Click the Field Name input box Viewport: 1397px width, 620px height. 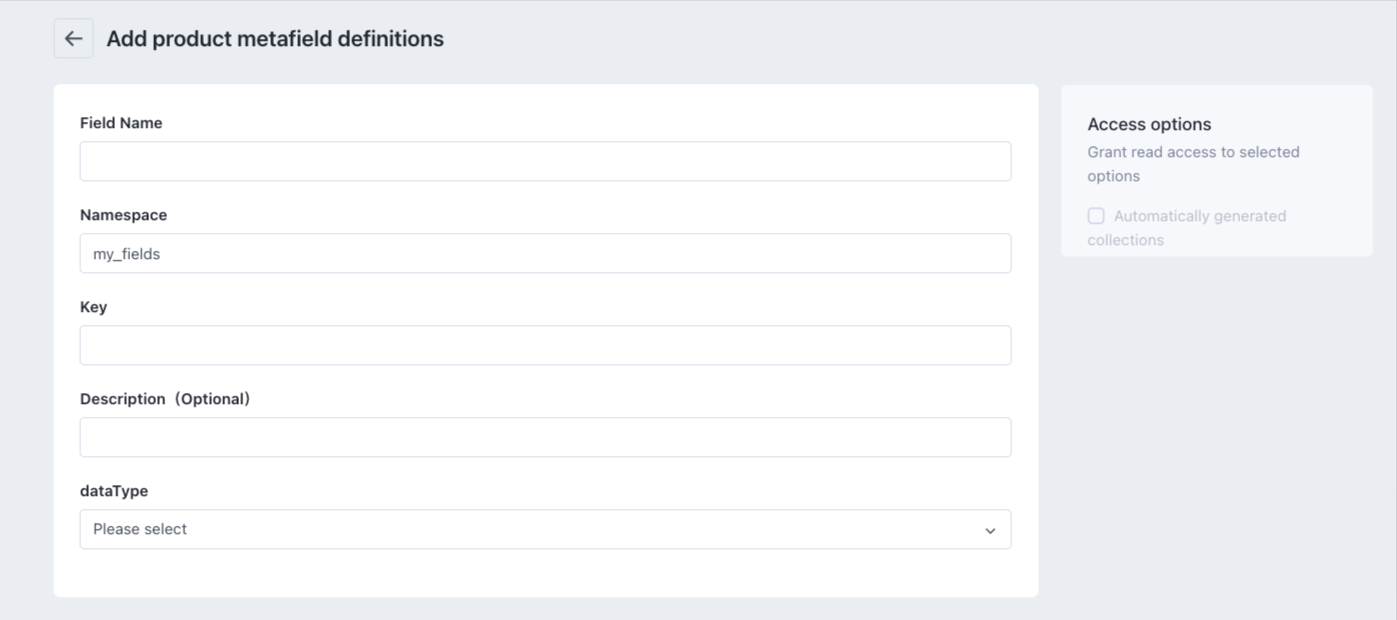tap(545, 161)
